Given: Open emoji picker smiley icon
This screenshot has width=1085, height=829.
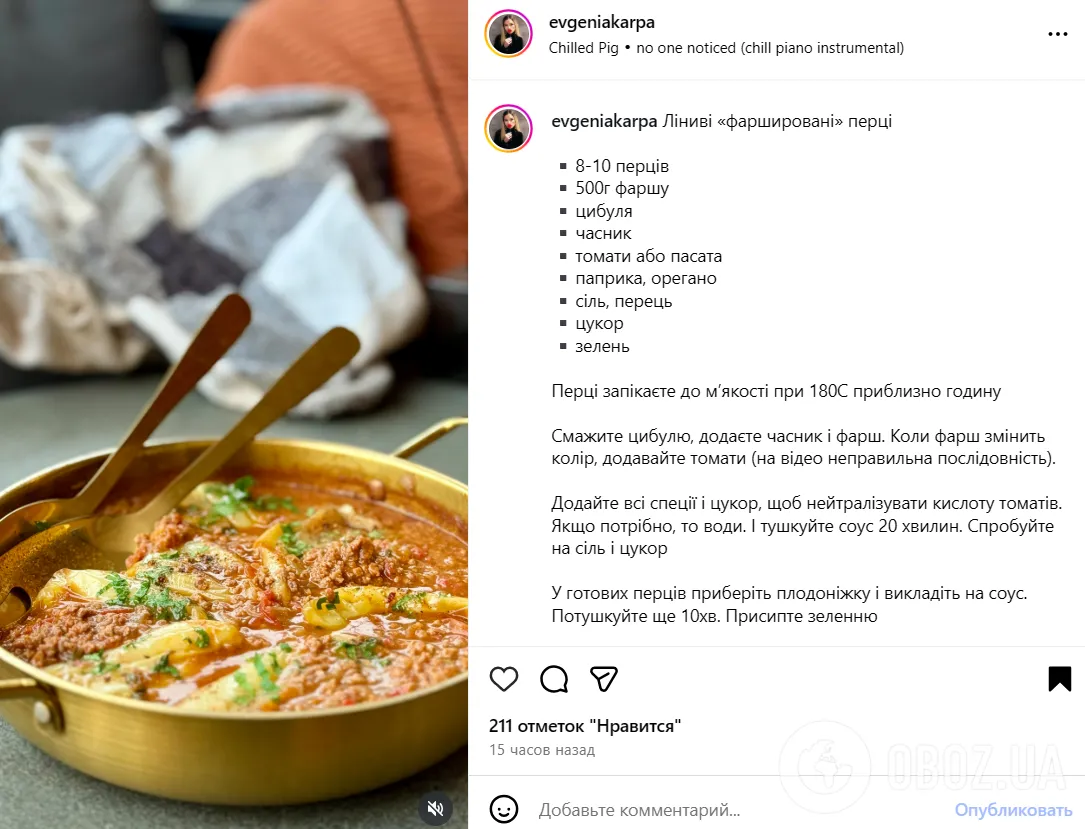Looking at the screenshot, I should [x=504, y=809].
